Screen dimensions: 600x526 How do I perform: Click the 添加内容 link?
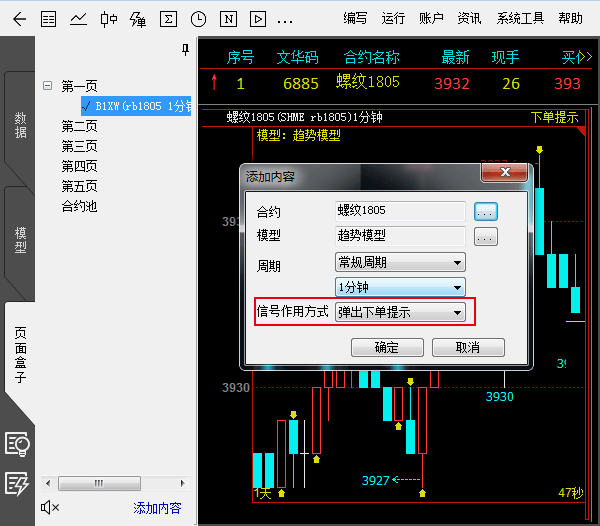pyautogui.click(x=158, y=508)
